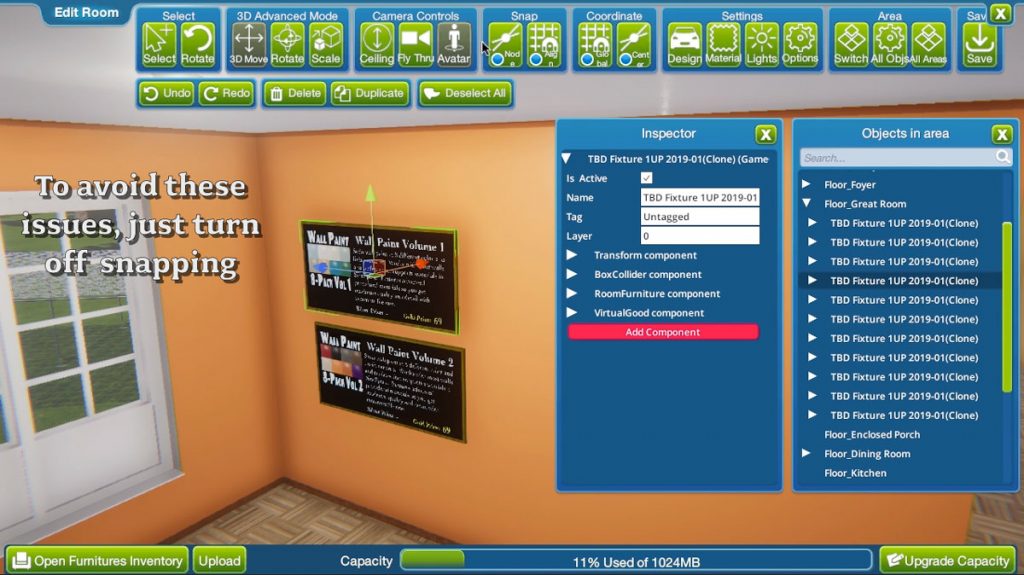
Task: Open Design settings car icon
Action: (x=684, y=44)
